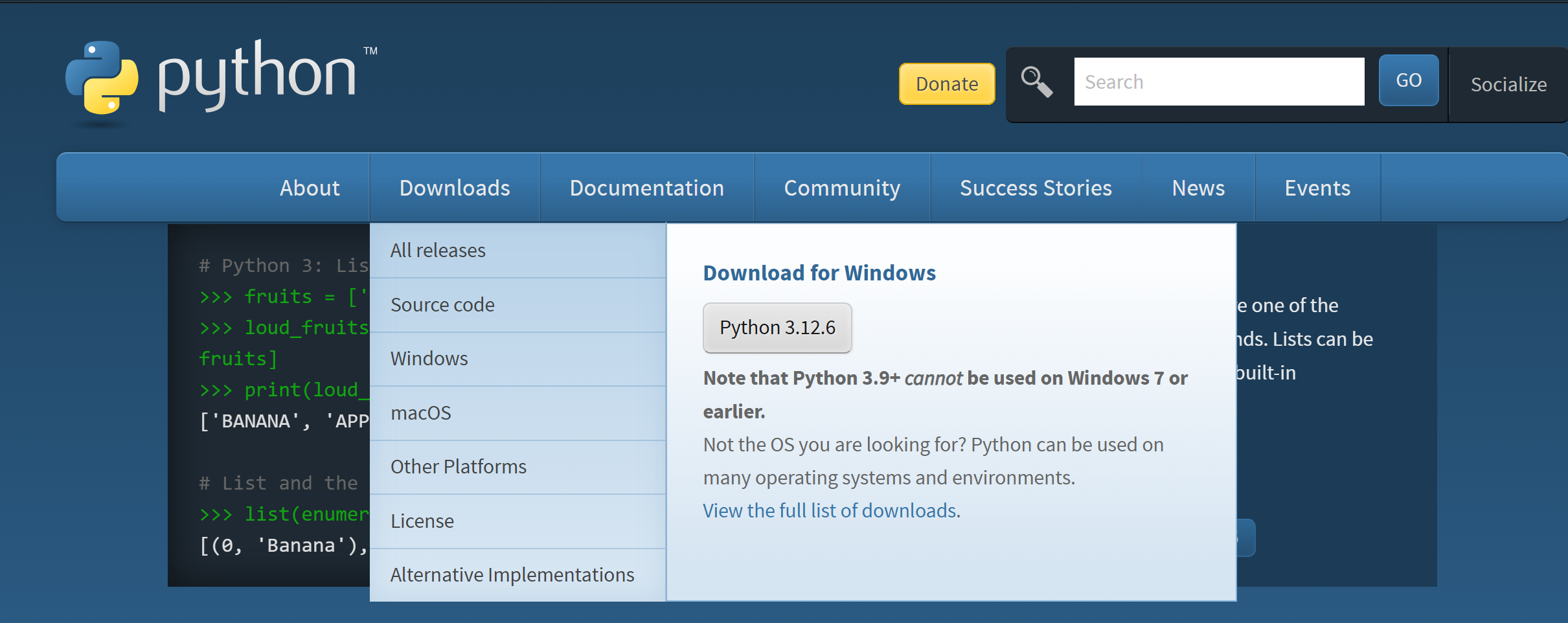Click the yellow Donate button
Viewport: 1568px width, 623px height.
947,84
